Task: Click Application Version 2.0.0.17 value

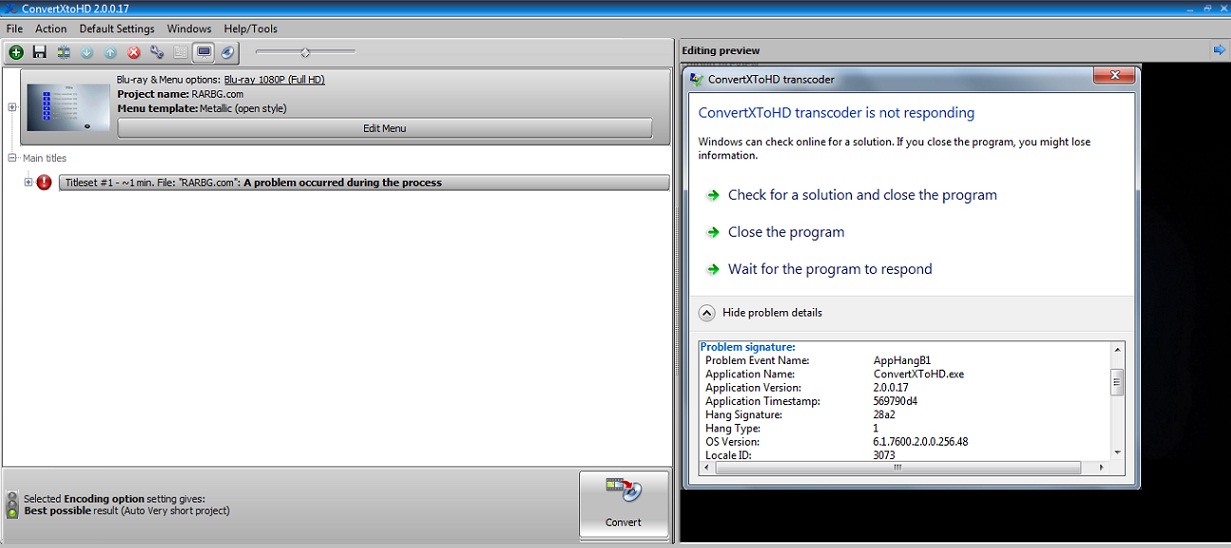Action: coord(891,388)
